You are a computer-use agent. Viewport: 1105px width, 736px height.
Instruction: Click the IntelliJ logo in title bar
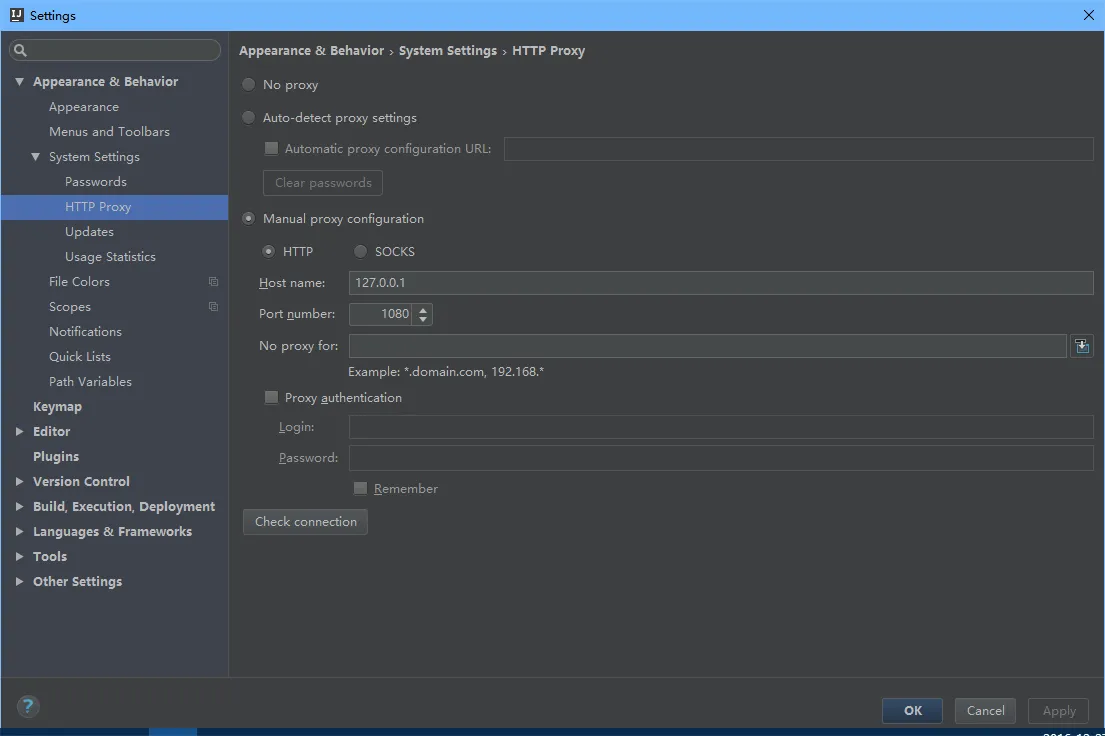15,15
